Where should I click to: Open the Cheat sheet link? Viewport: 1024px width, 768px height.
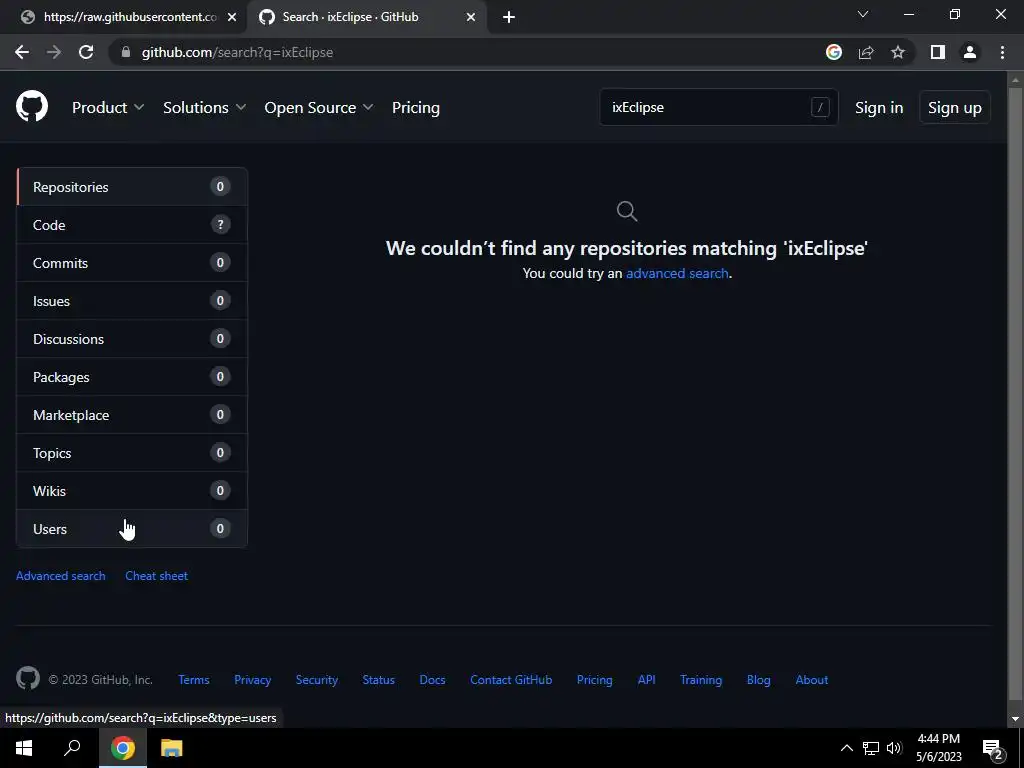click(x=157, y=575)
